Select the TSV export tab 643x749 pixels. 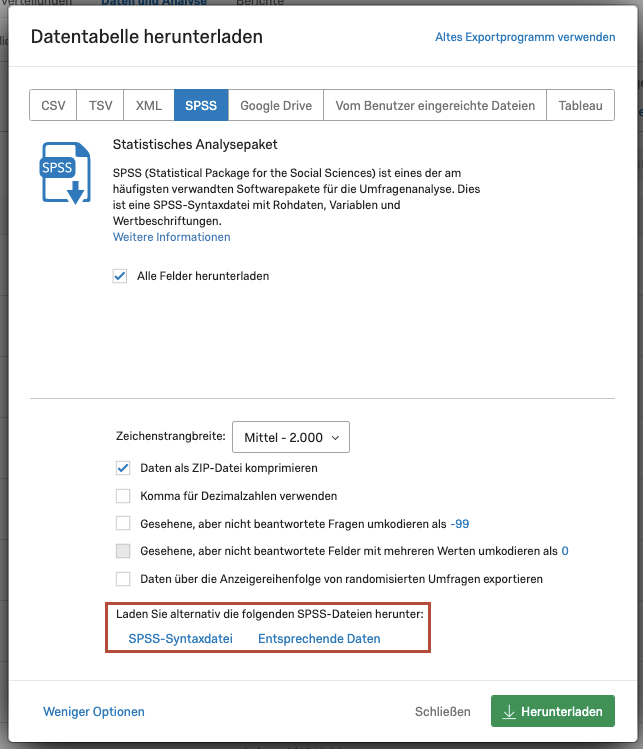(x=100, y=105)
